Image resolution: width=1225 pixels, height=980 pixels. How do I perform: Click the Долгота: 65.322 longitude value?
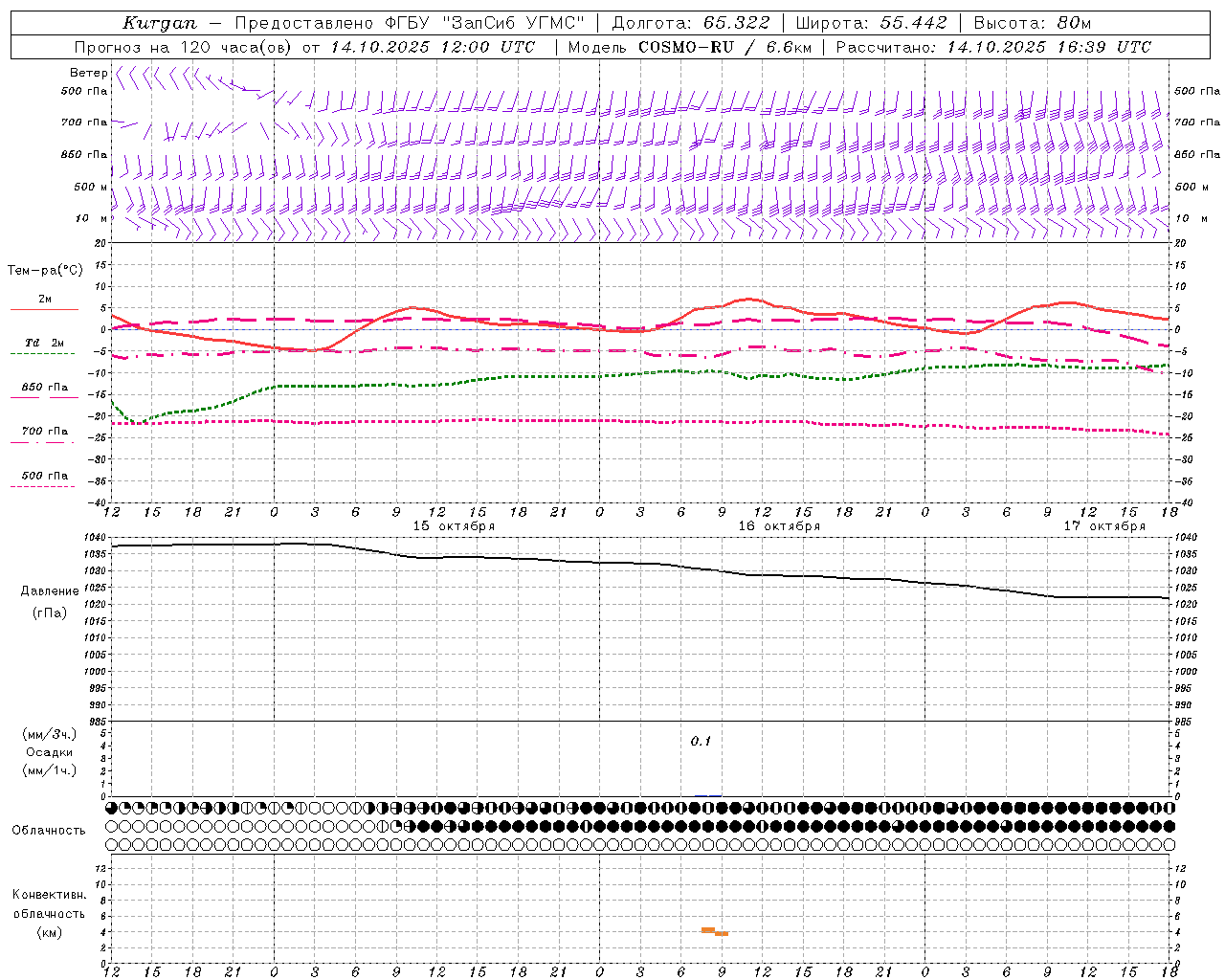point(690,23)
